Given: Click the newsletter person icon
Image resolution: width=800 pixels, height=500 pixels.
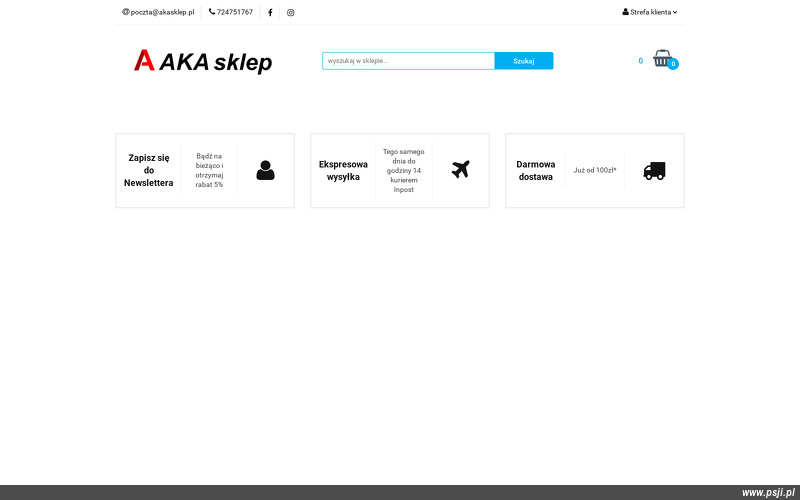Looking at the screenshot, I should (x=265, y=170).
